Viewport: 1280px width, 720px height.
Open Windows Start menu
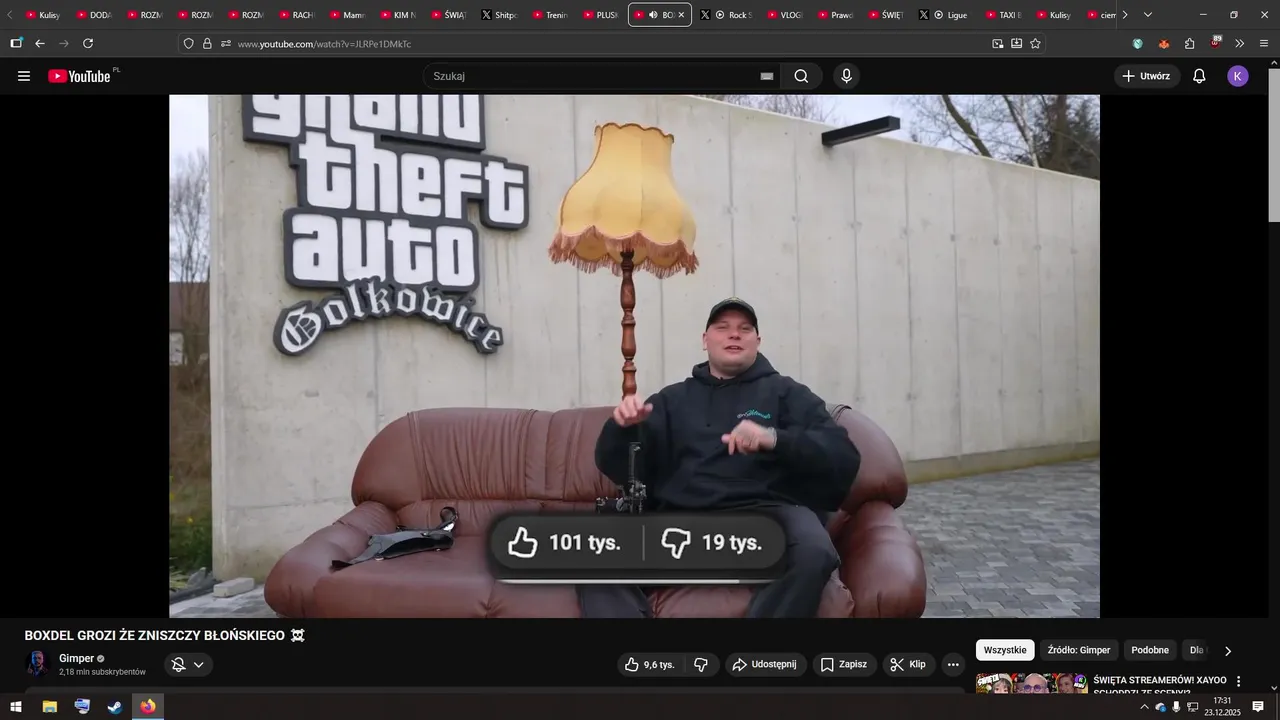(x=16, y=707)
